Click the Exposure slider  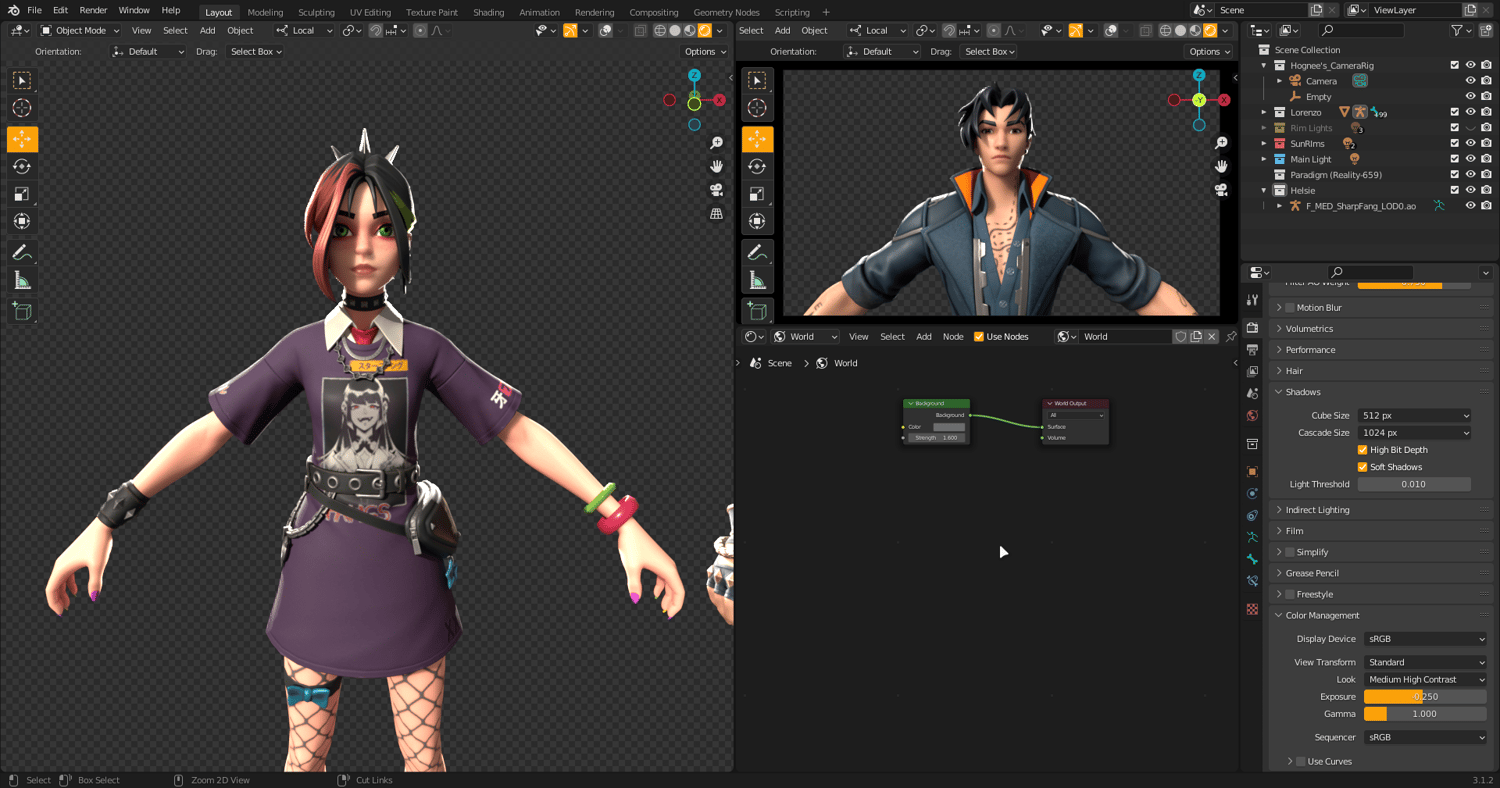click(1425, 697)
